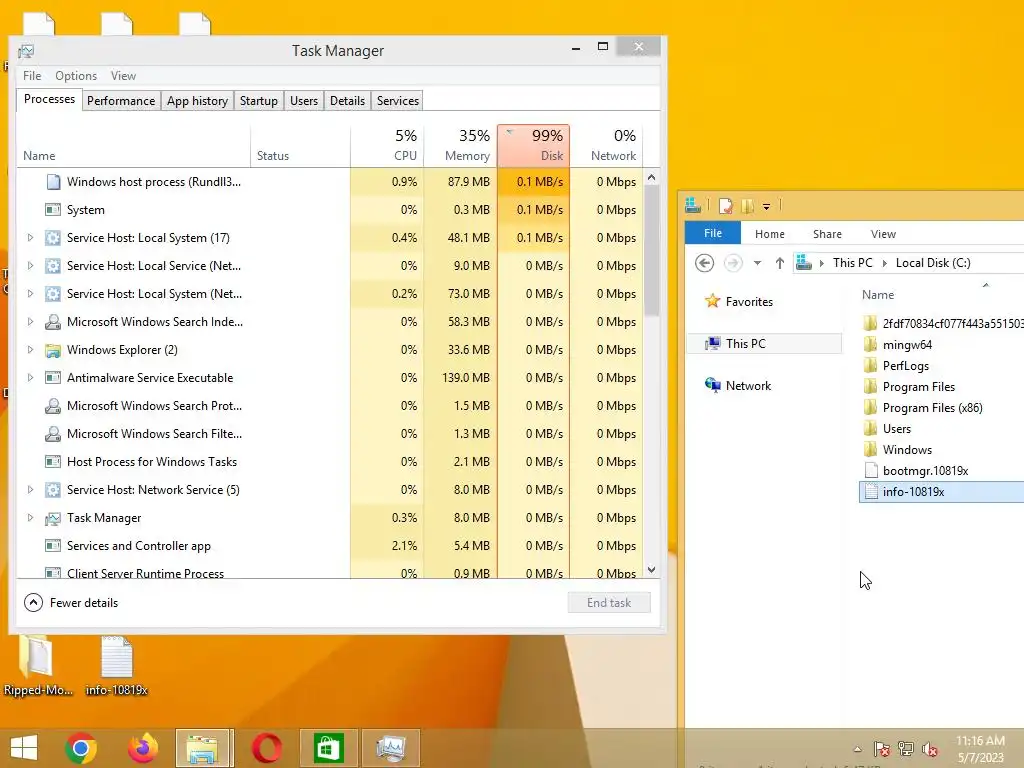Click the Windows Start button
1024x768 pixels.
[x=24, y=748]
